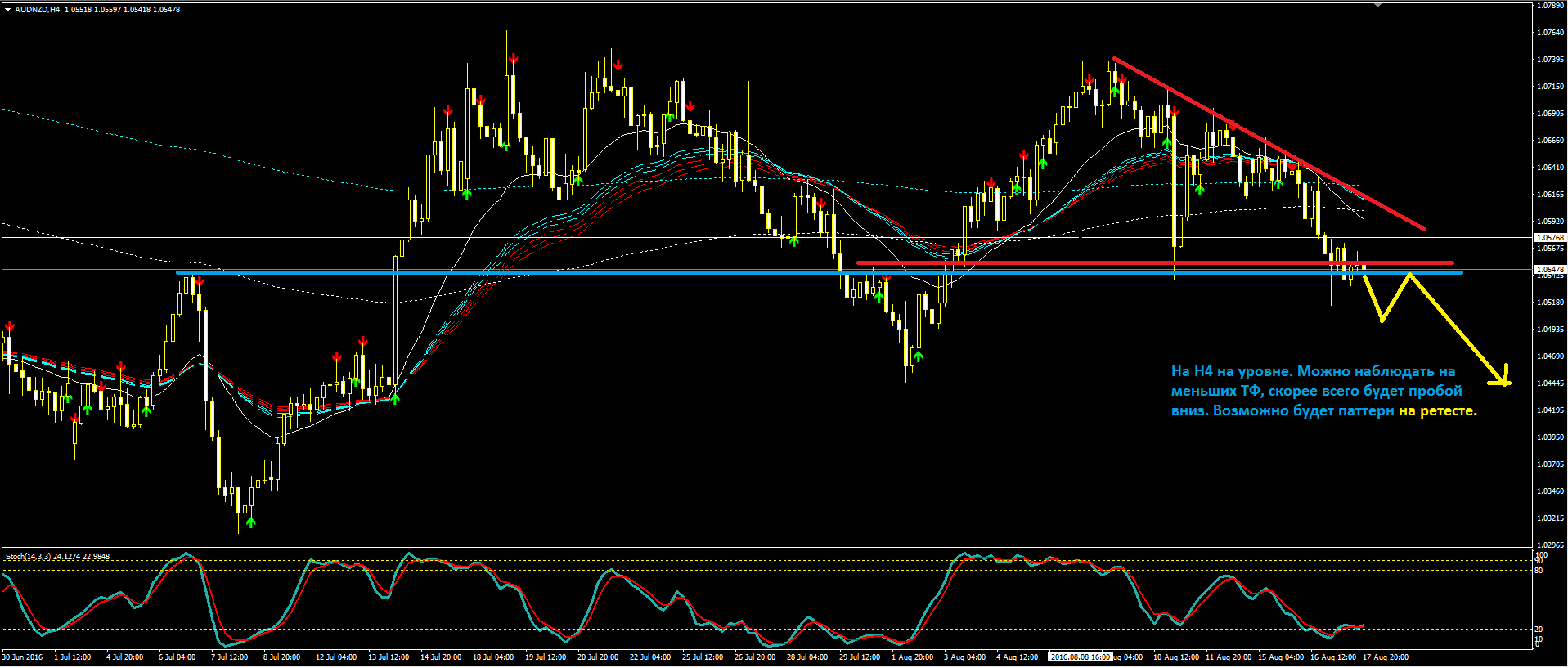Click the 14 Jul 20:00 time axis label

[441, 657]
